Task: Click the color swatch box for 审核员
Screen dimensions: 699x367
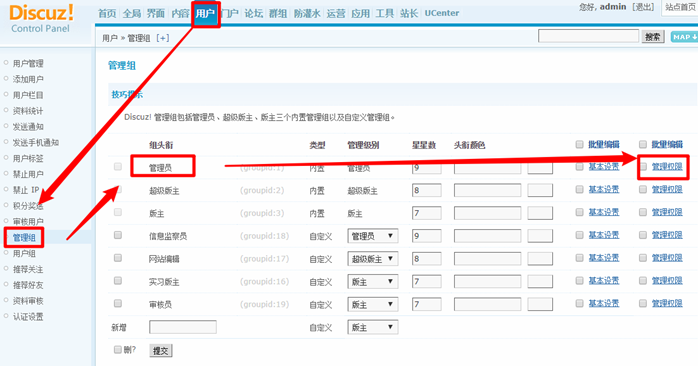Action: 540,305
